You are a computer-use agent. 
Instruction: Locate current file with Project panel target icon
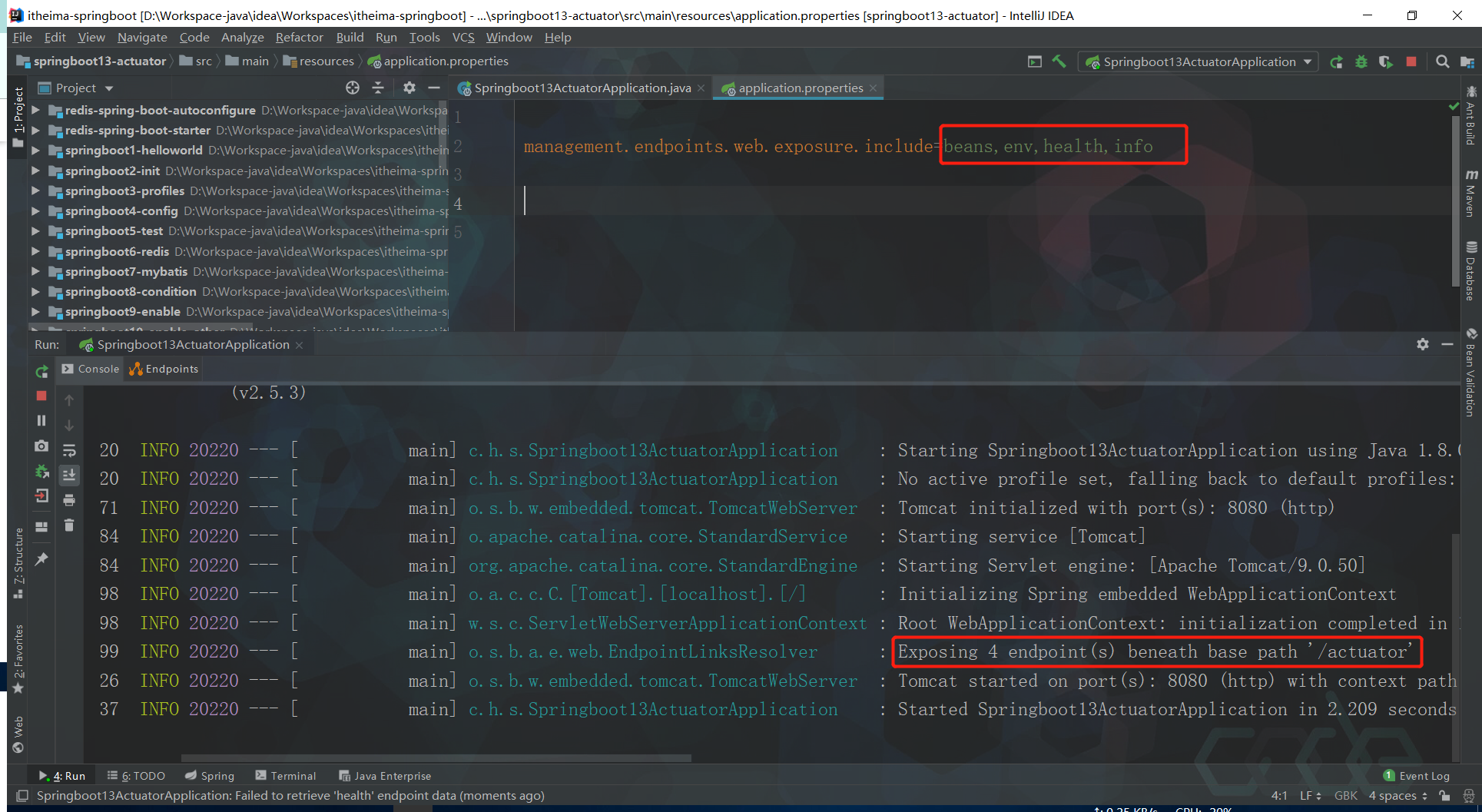[353, 88]
